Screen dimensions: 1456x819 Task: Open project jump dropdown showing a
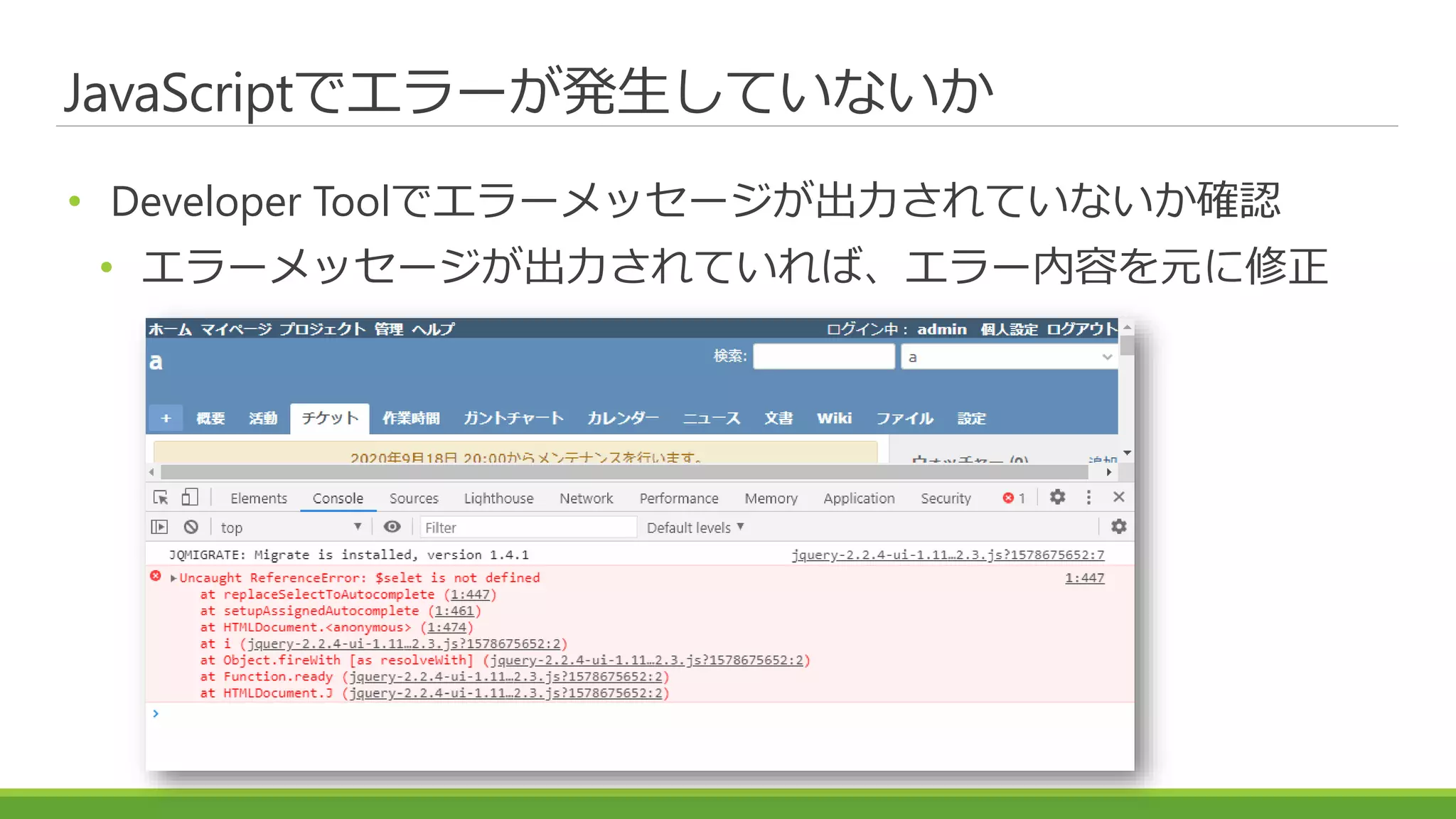click(1008, 357)
